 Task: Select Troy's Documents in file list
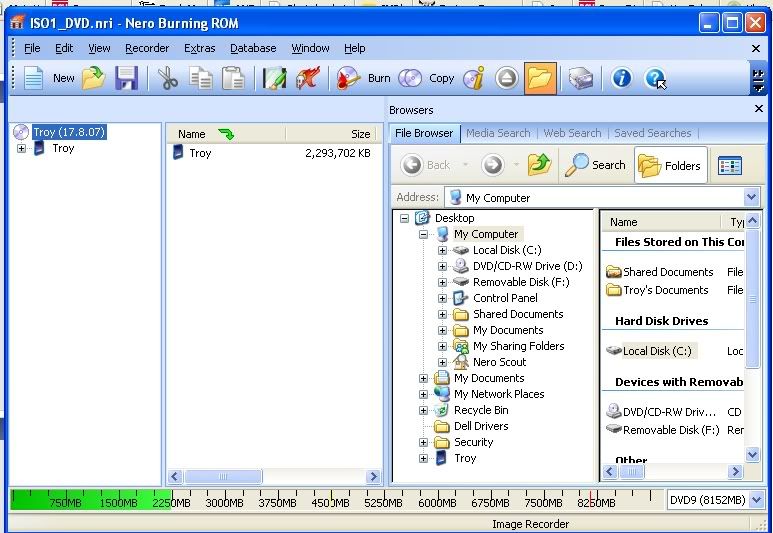tap(665, 290)
